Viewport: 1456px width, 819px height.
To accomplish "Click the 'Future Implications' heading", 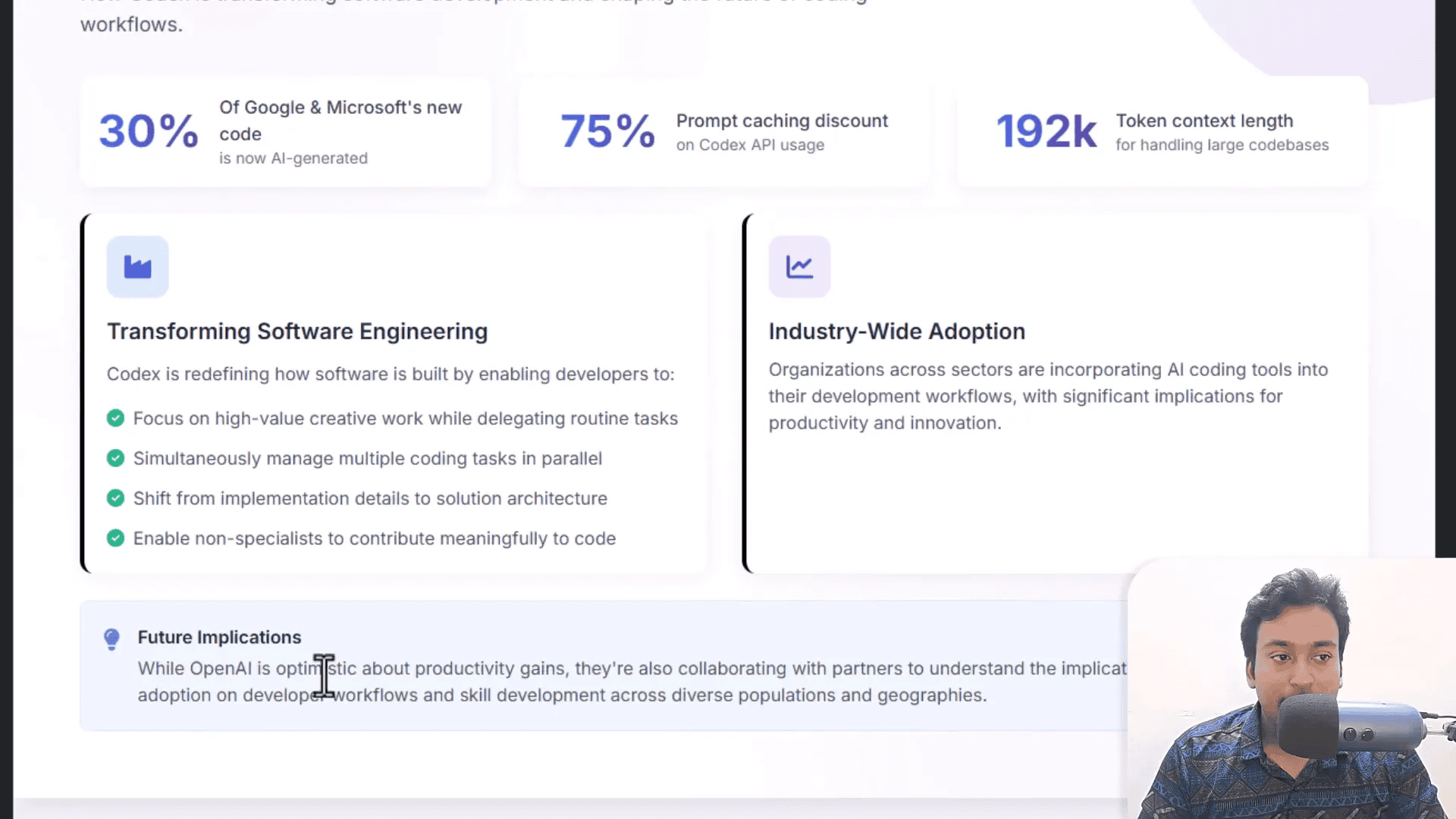I will pyautogui.click(x=219, y=637).
